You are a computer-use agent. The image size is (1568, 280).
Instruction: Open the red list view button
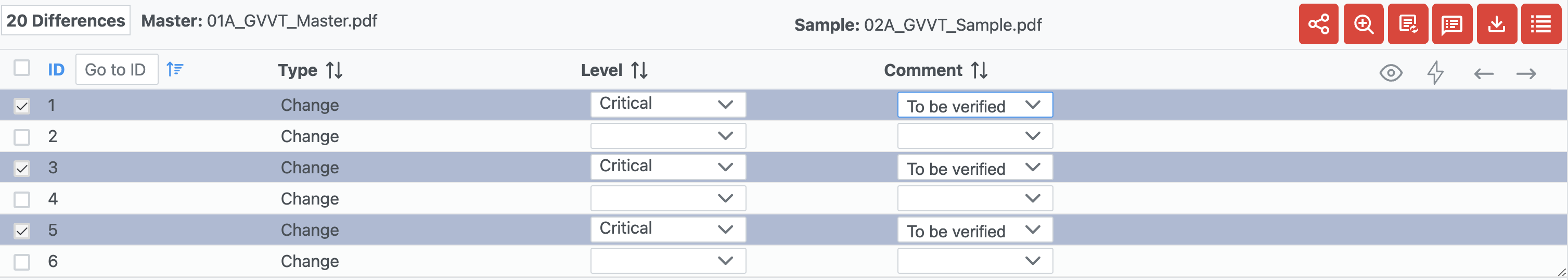click(1540, 24)
